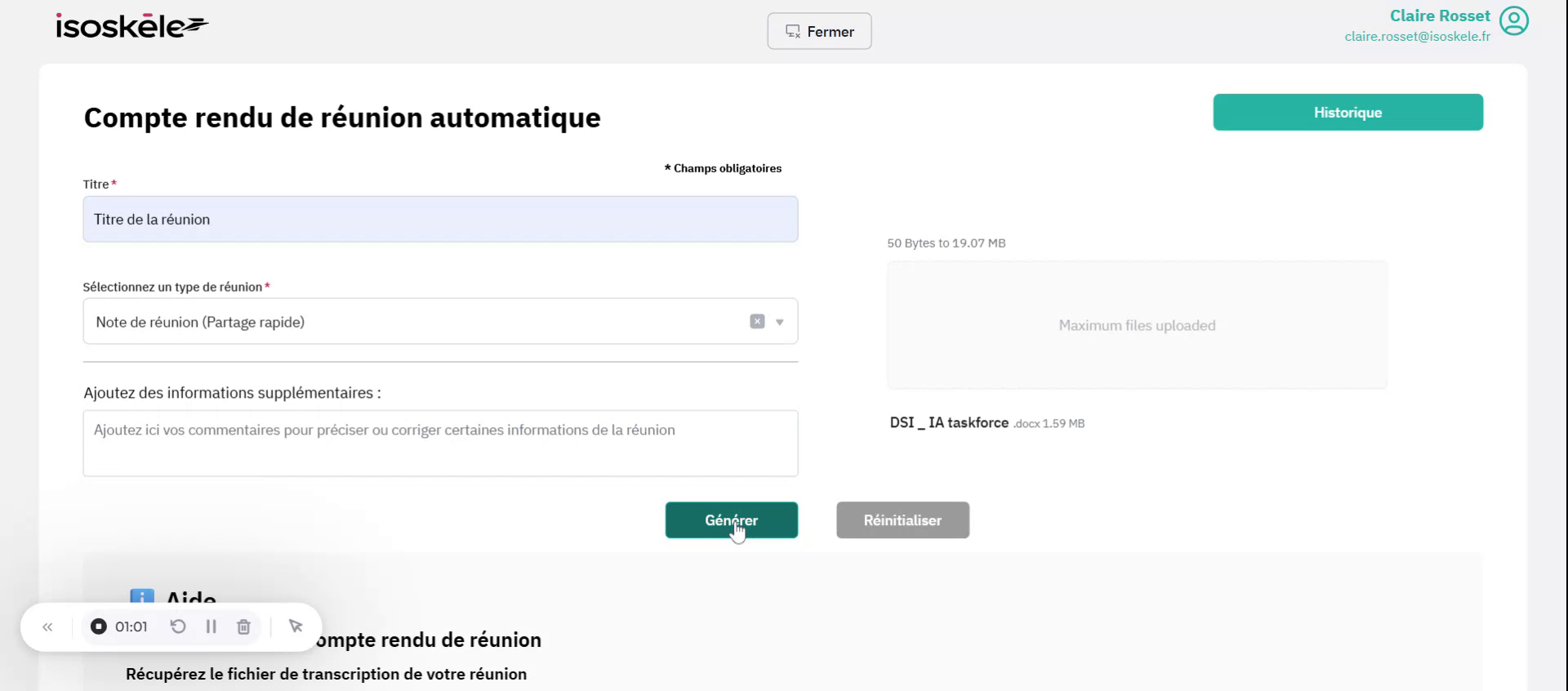Expand the meeting type dropdown arrow

780,322
